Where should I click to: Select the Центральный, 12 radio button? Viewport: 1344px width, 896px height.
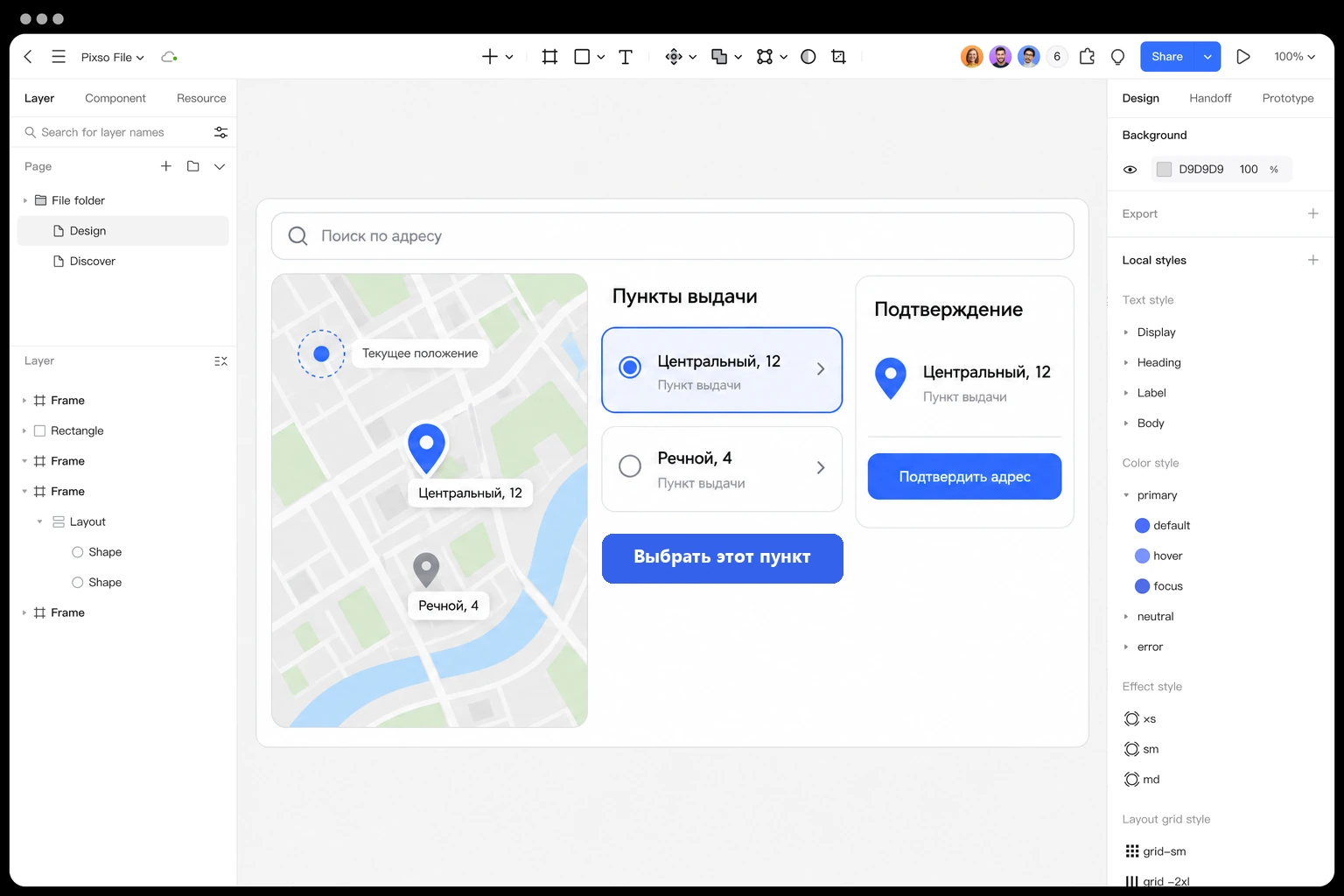(630, 367)
